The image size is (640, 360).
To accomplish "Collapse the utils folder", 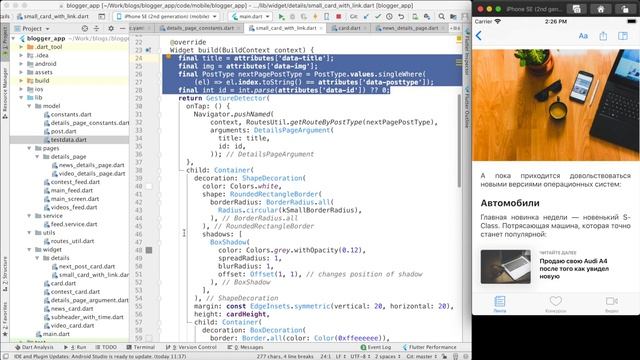I will pyautogui.click(x=29, y=233).
